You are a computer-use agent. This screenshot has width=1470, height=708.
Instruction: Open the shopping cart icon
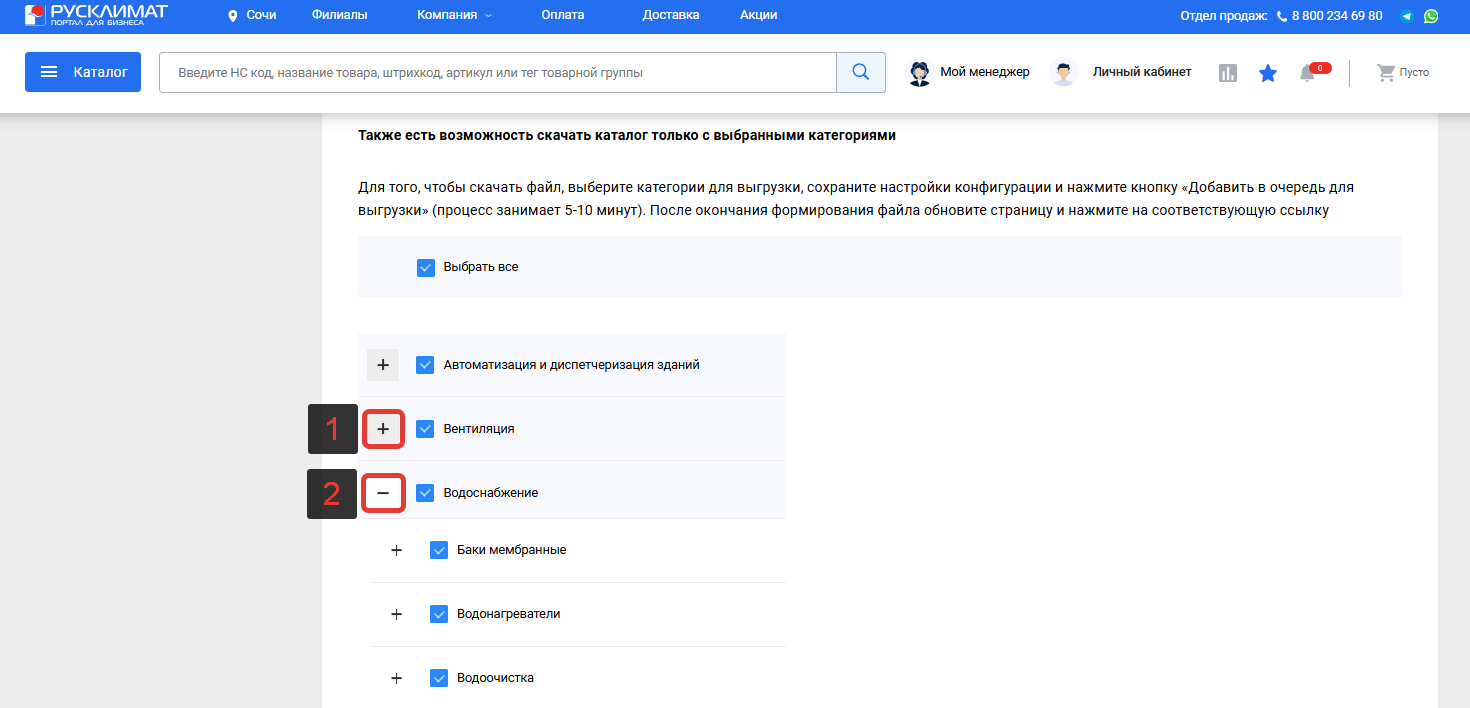[x=1385, y=72]
